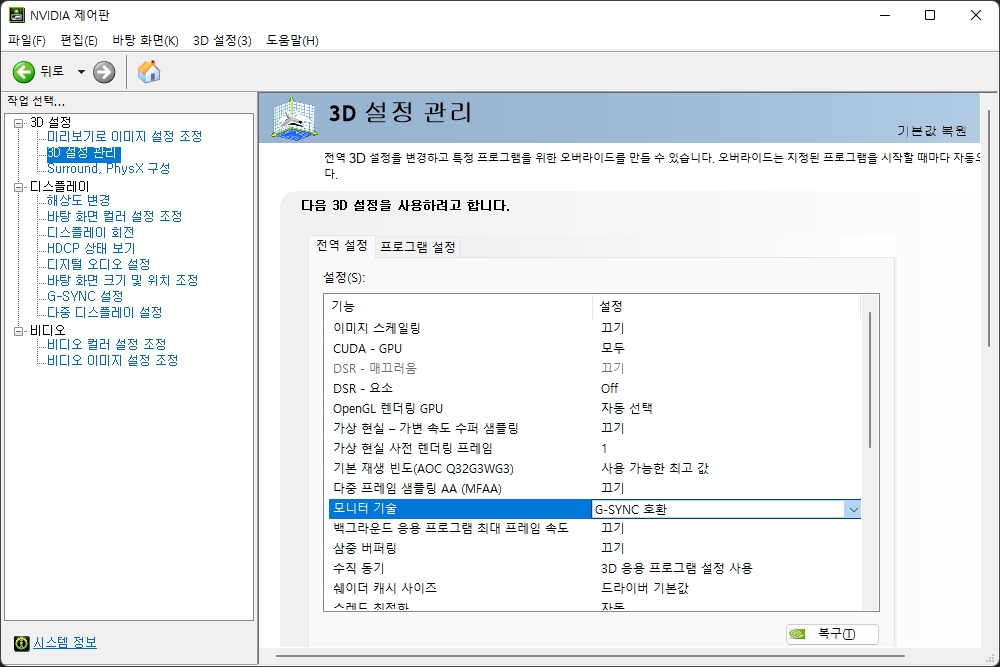Open the back history dropdown arrow
This screenshot has width=1000, height=667.
[x=81, y=72]
